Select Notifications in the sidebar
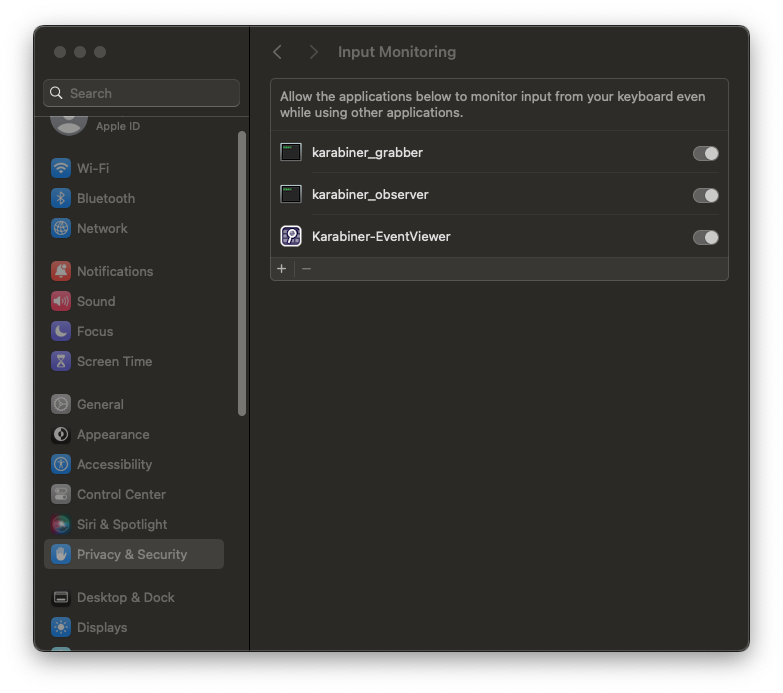Screen dimensions: 783x693 pos(115,271)
